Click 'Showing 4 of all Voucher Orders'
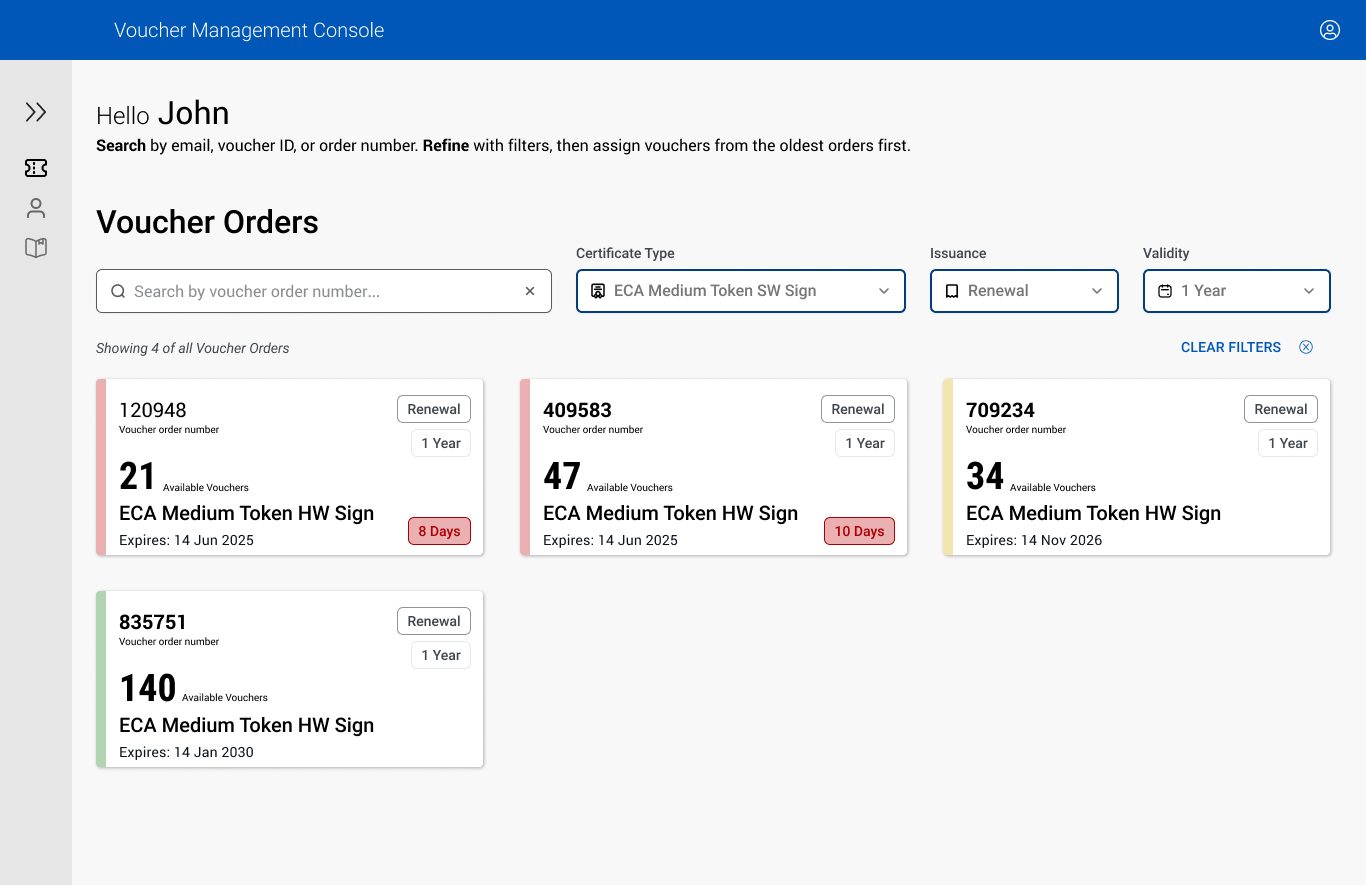This screenshot has height=885, width=1366. pos(193,349)
